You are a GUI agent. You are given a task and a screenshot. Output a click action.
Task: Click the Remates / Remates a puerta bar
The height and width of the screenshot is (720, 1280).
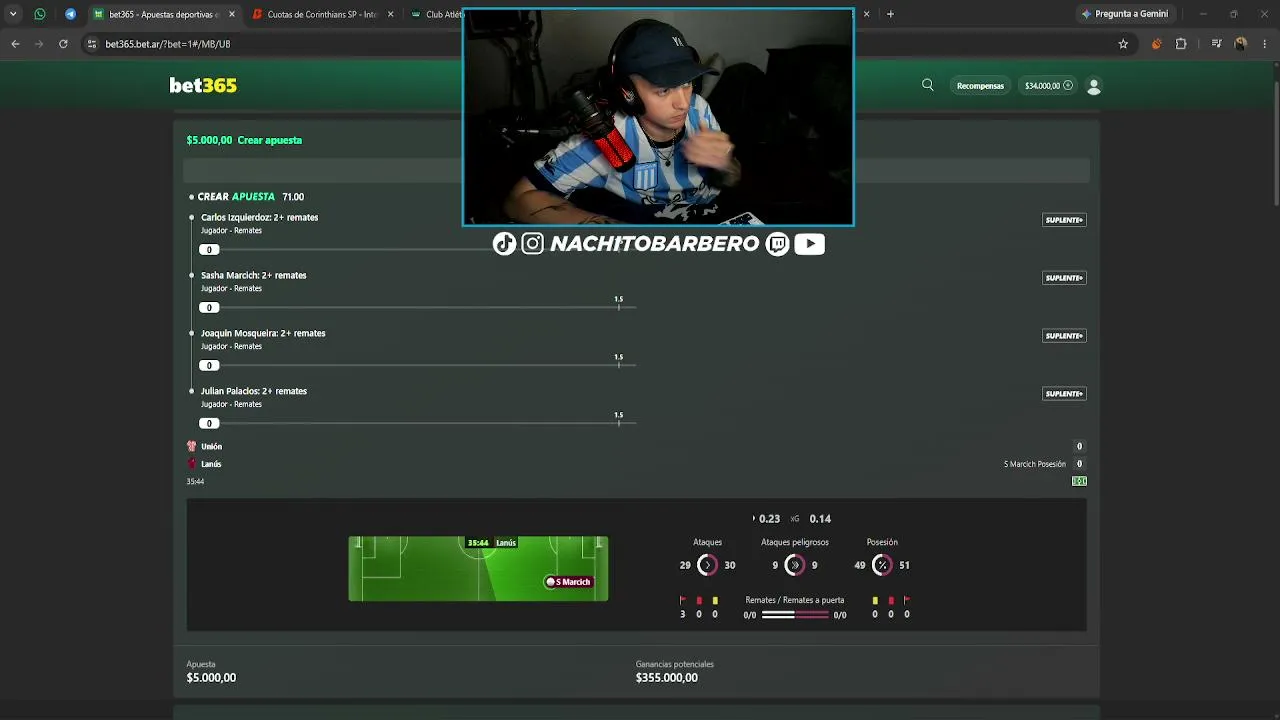point(795,615)
